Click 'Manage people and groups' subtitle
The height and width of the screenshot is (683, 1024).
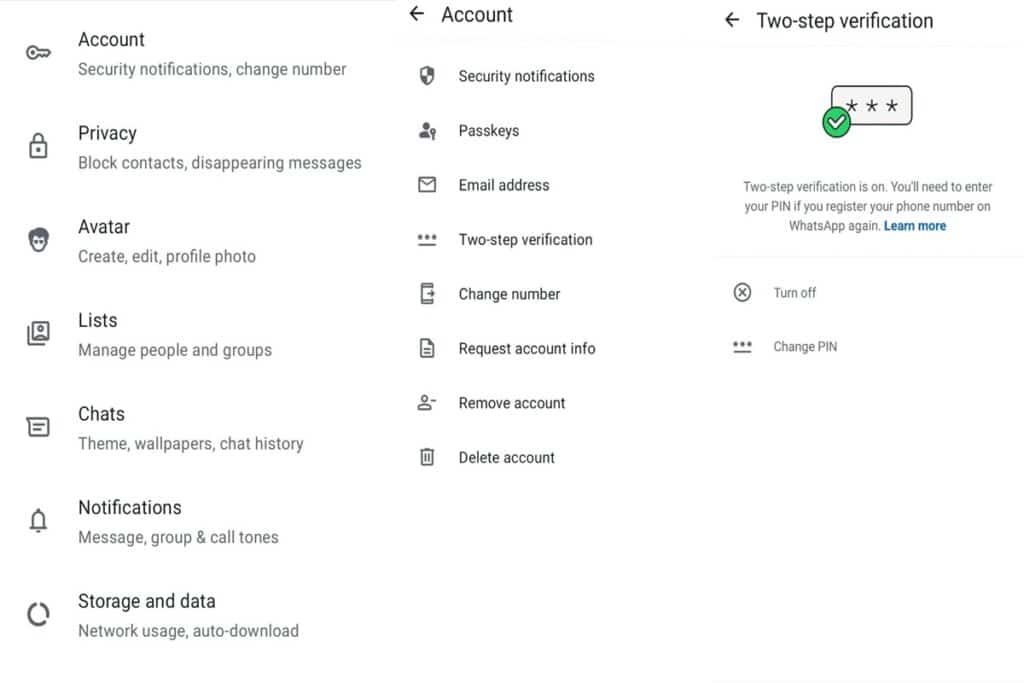[174, 350]
